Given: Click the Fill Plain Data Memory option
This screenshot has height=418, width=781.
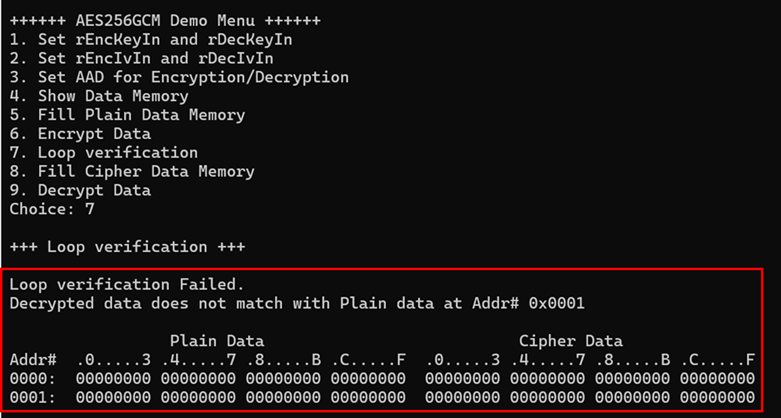Looking at the screenshot, I should click(x=127, y=115).
